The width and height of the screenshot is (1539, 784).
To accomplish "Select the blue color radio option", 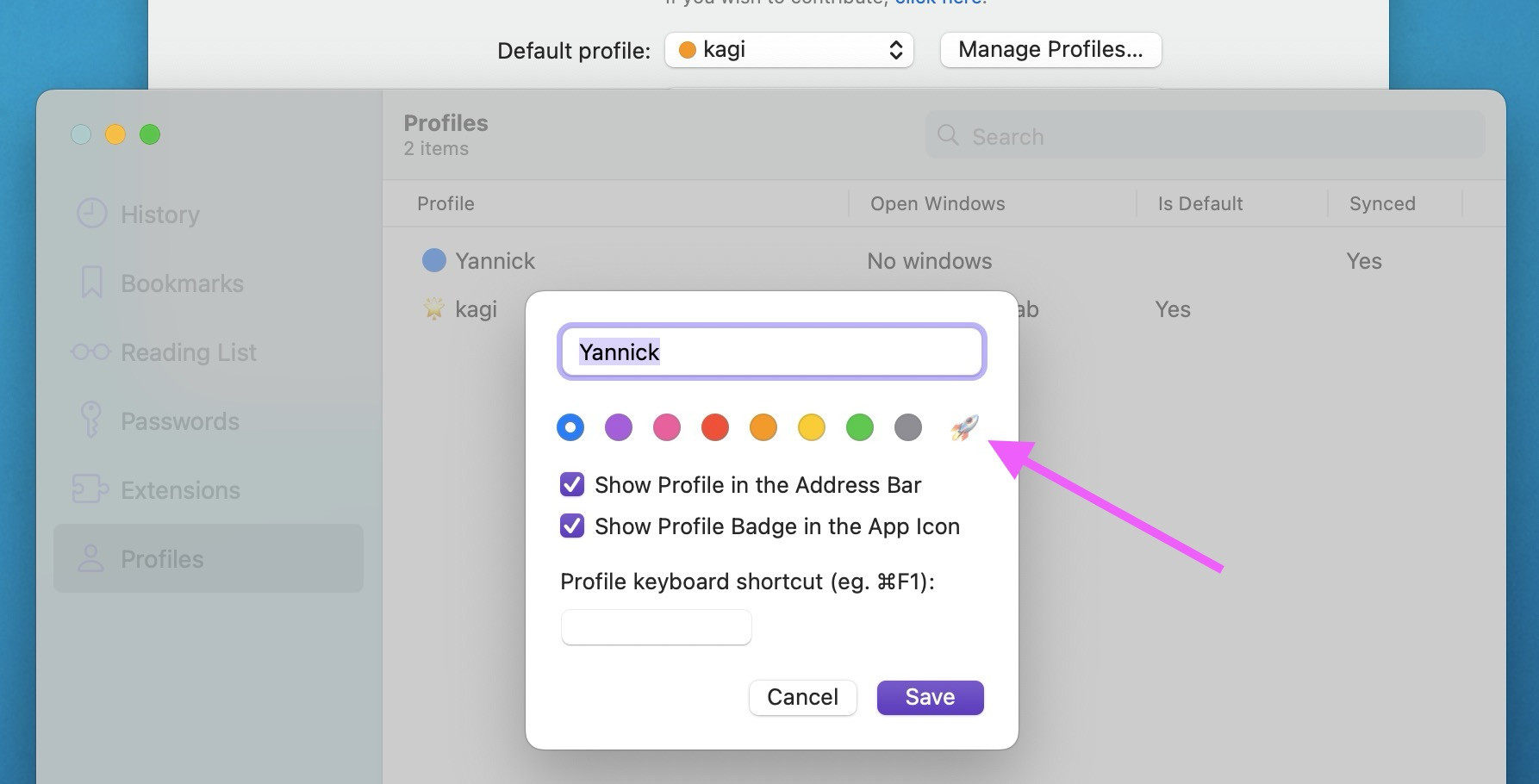I will (x=570, y=427).
